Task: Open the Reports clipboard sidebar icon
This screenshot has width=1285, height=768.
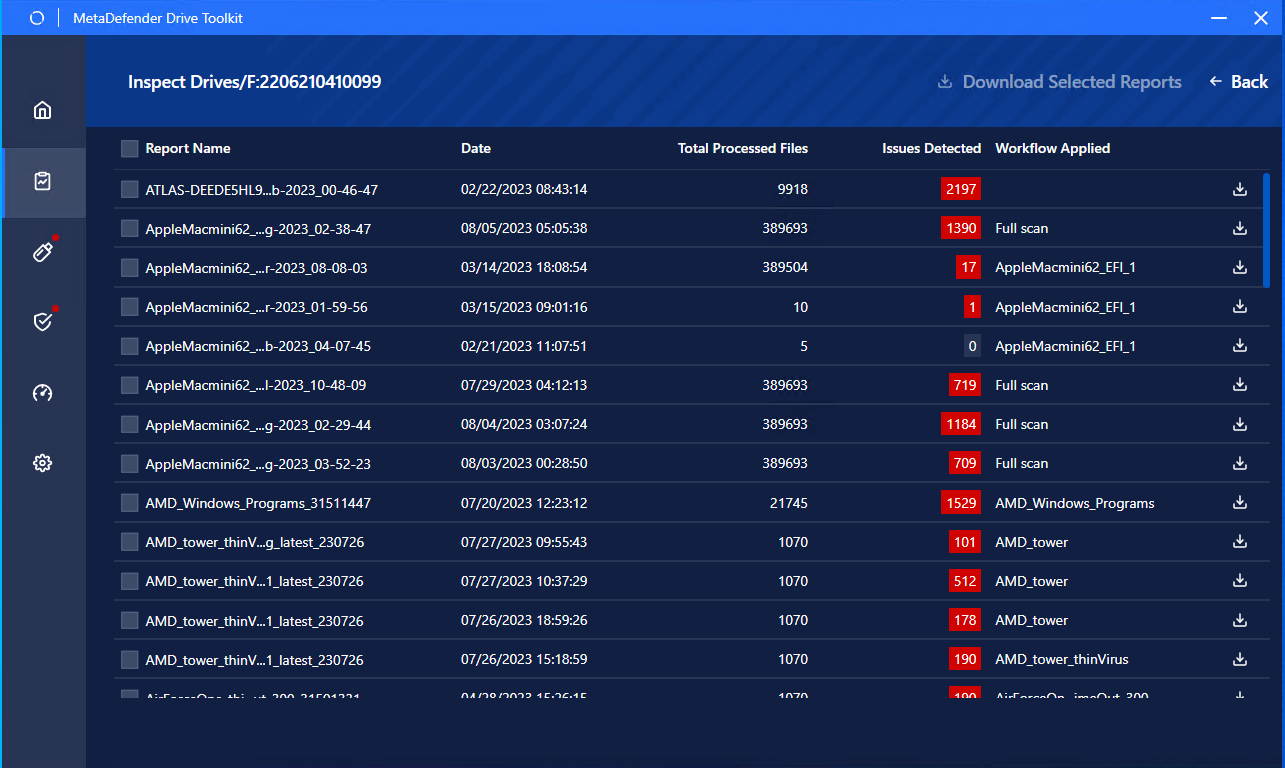Action: click(42, 181)
